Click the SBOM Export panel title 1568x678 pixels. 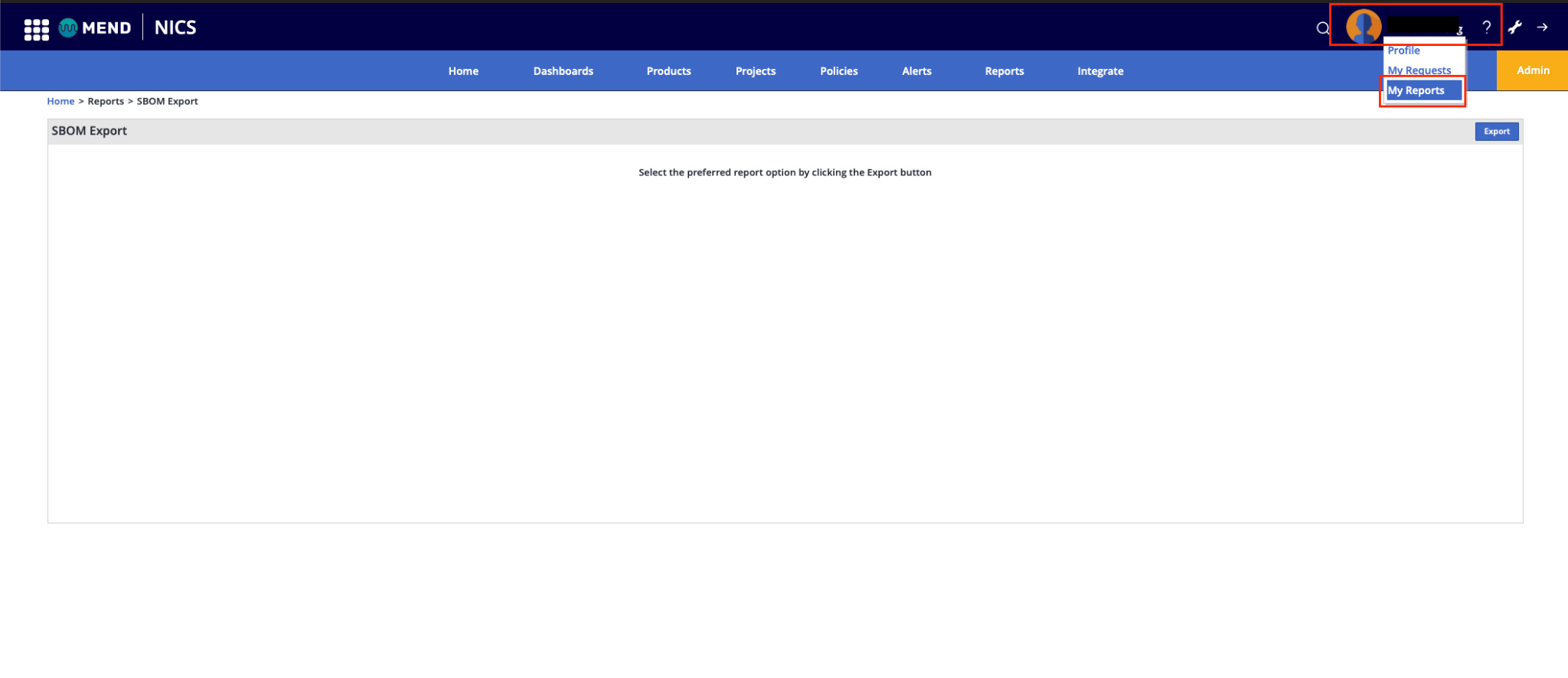coord(89,131)
